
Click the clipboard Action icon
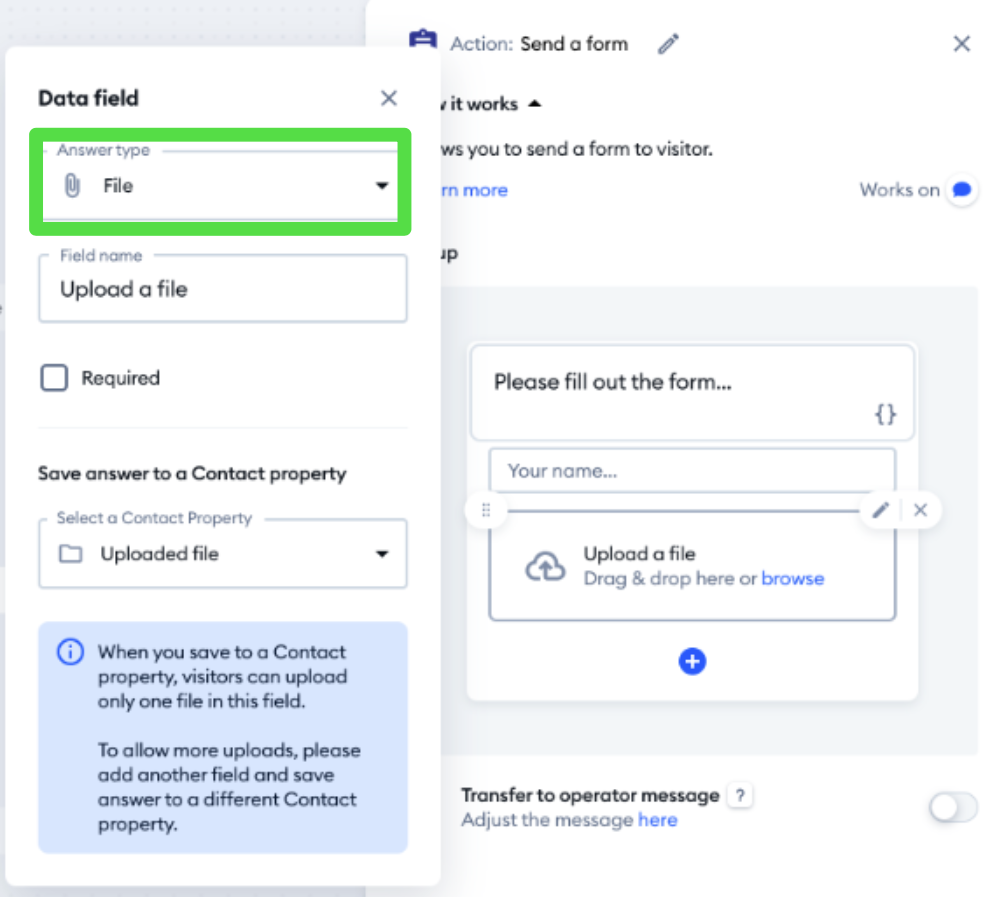[423, 40]
